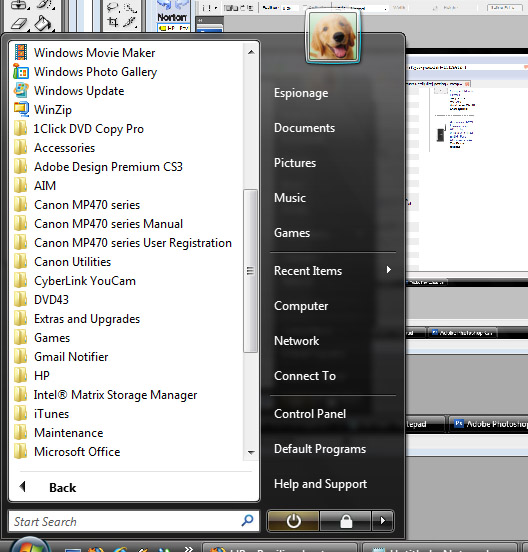Open the Games folder in programs list
528x552 pixels.
[52, 338]
